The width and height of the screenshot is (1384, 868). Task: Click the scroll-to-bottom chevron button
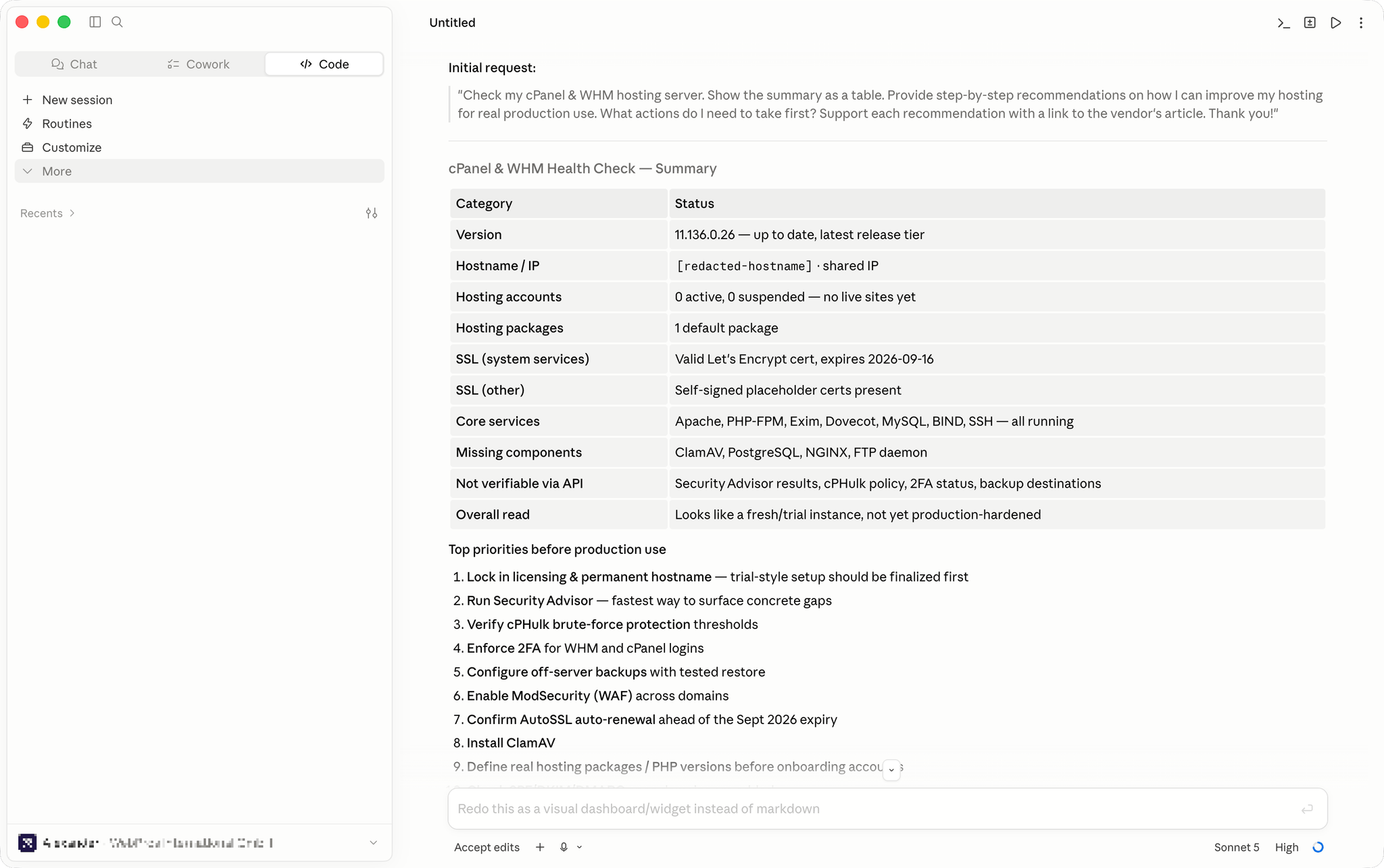(891, 770)
